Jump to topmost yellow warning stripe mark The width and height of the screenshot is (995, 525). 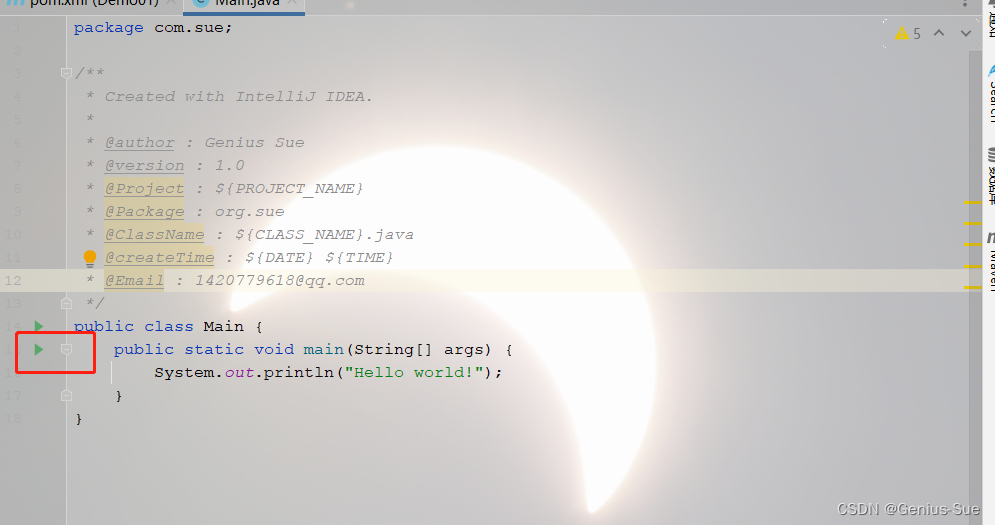973,202
